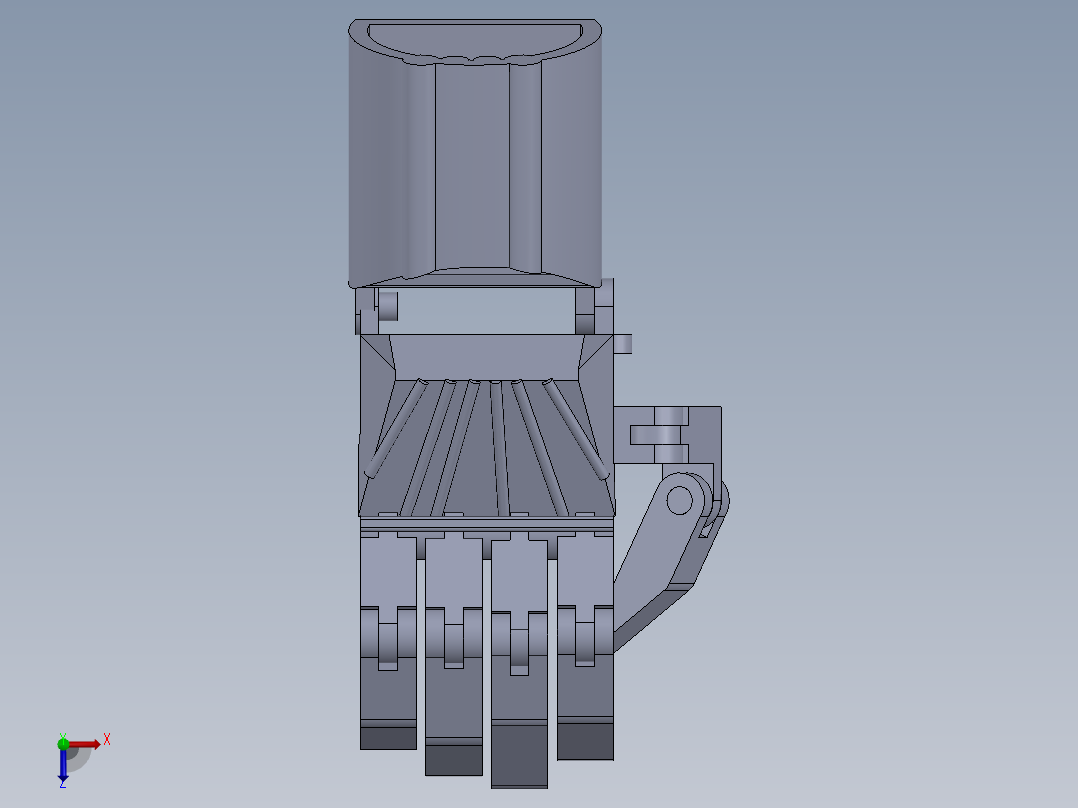The width and height of the screenshot is (1078, 808).
Task: Select the circular pivot hole on the thumb
Action: [x=679, y=500]
